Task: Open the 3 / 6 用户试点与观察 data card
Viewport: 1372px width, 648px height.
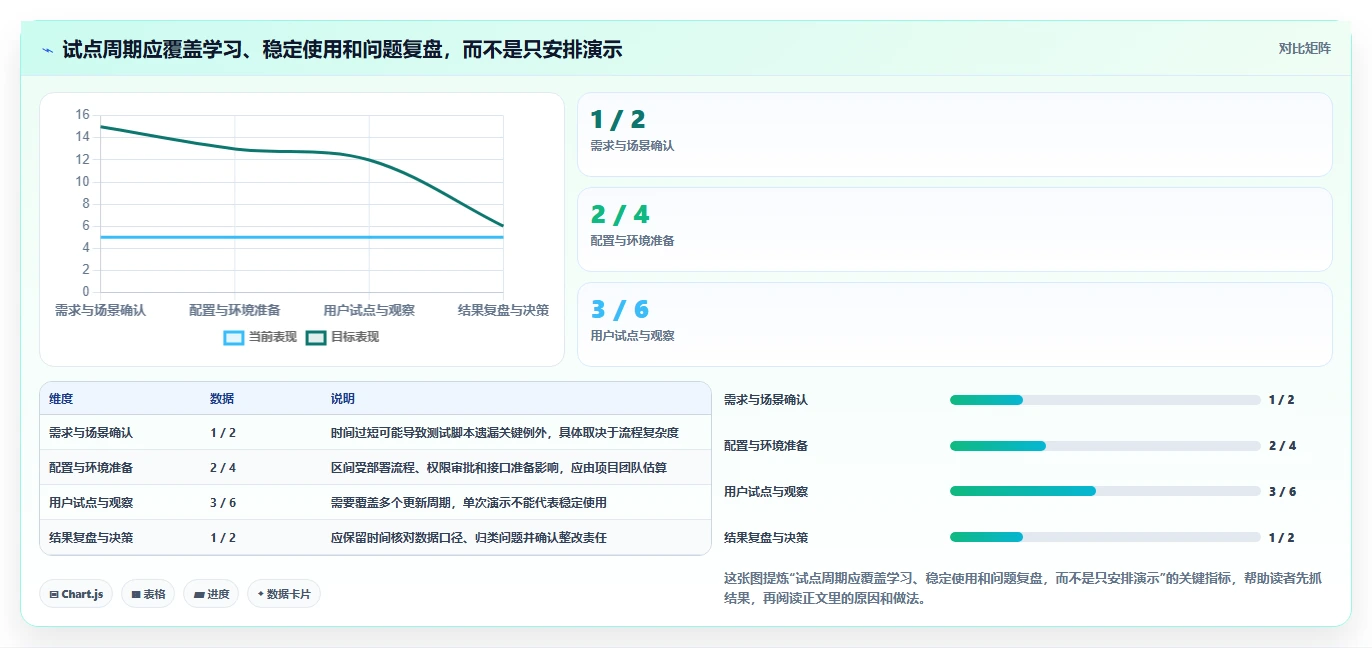Action: tap(954, 324)
